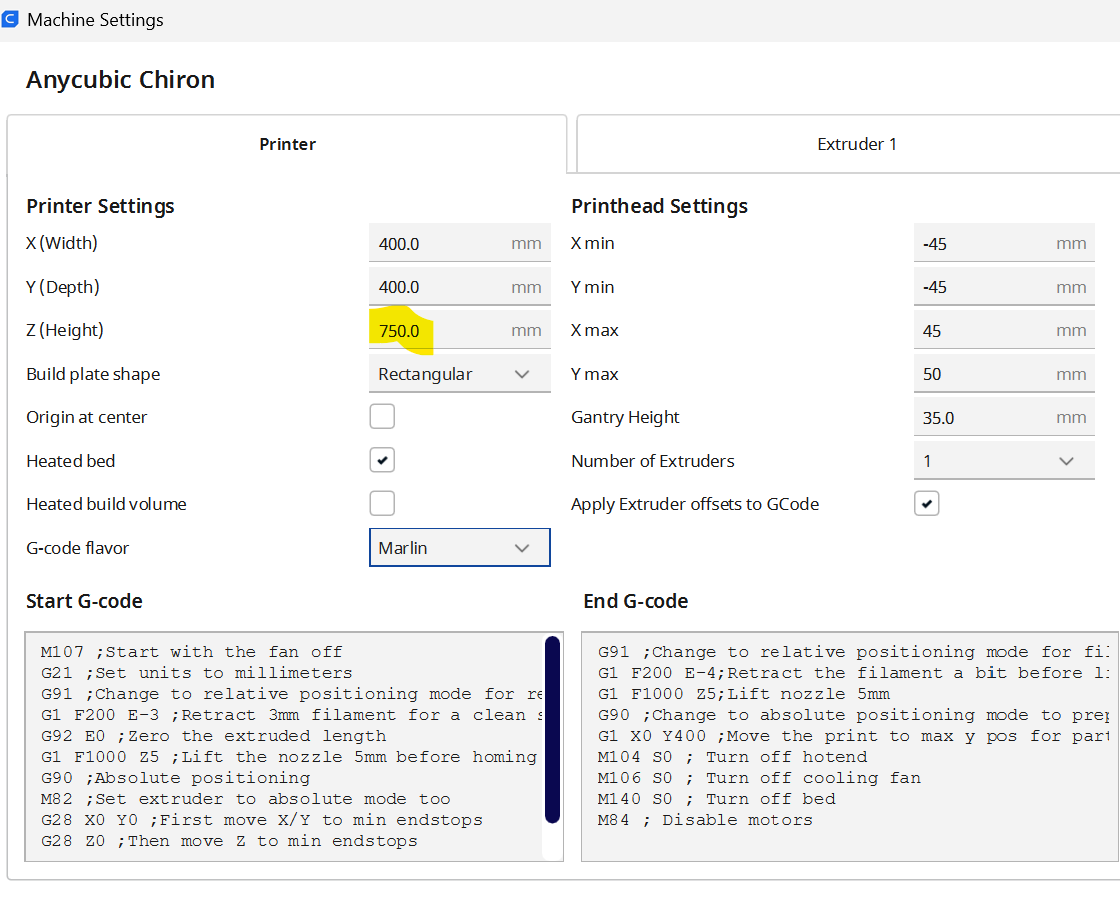Enable Heated build volume
Image resolution: width=1120 pixels, height=910 pixels.
tap(382, 503)
